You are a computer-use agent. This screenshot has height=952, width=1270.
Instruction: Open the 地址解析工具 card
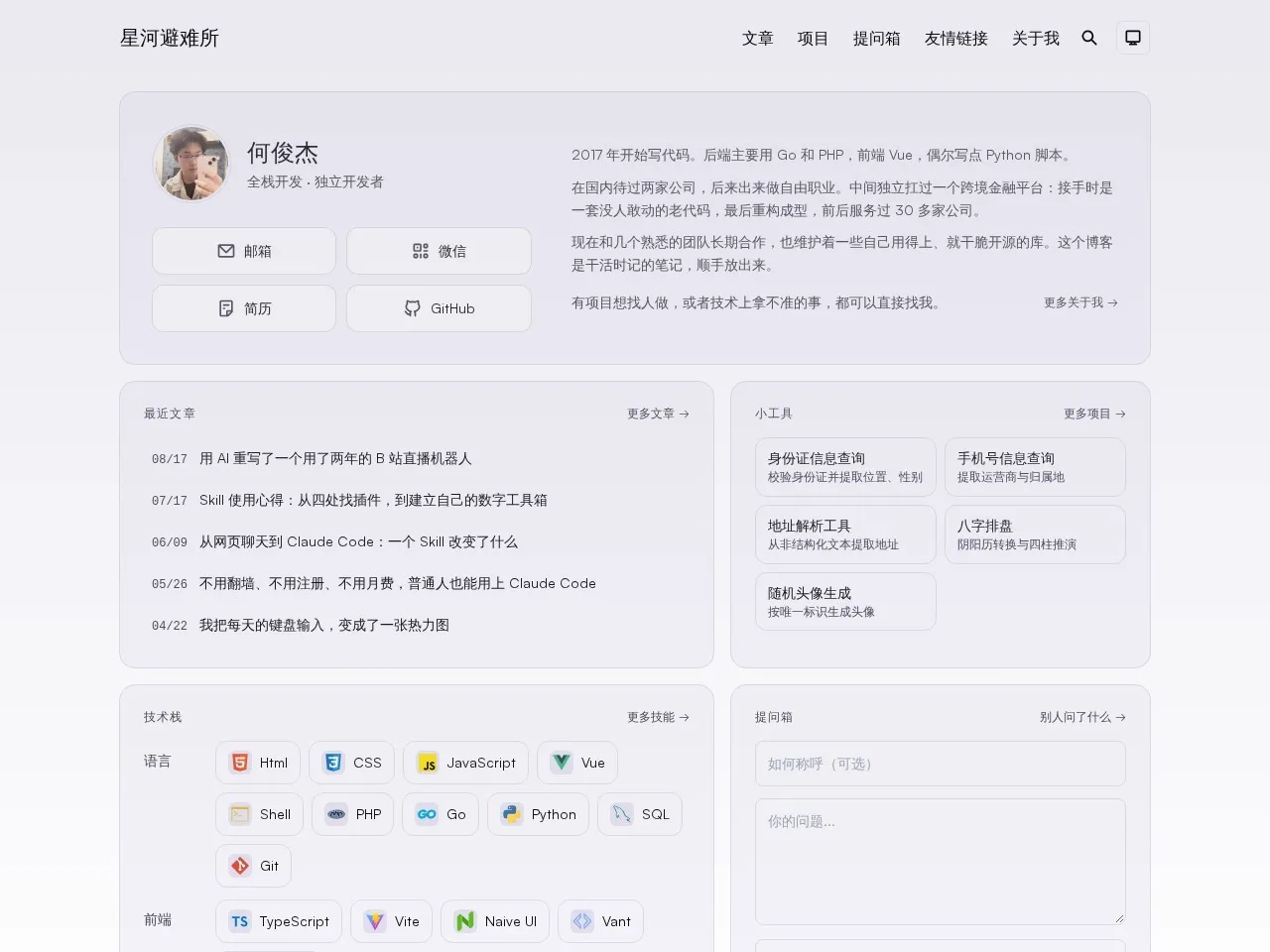pos(845,535)
